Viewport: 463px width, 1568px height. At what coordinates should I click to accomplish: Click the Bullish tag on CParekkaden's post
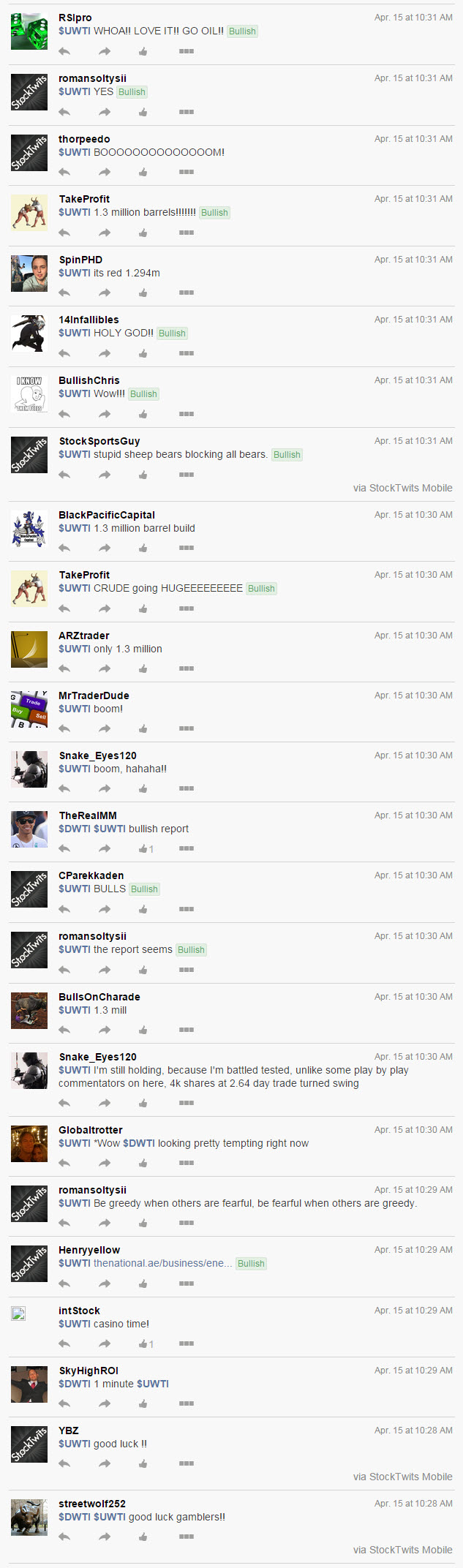coord(144,889)
